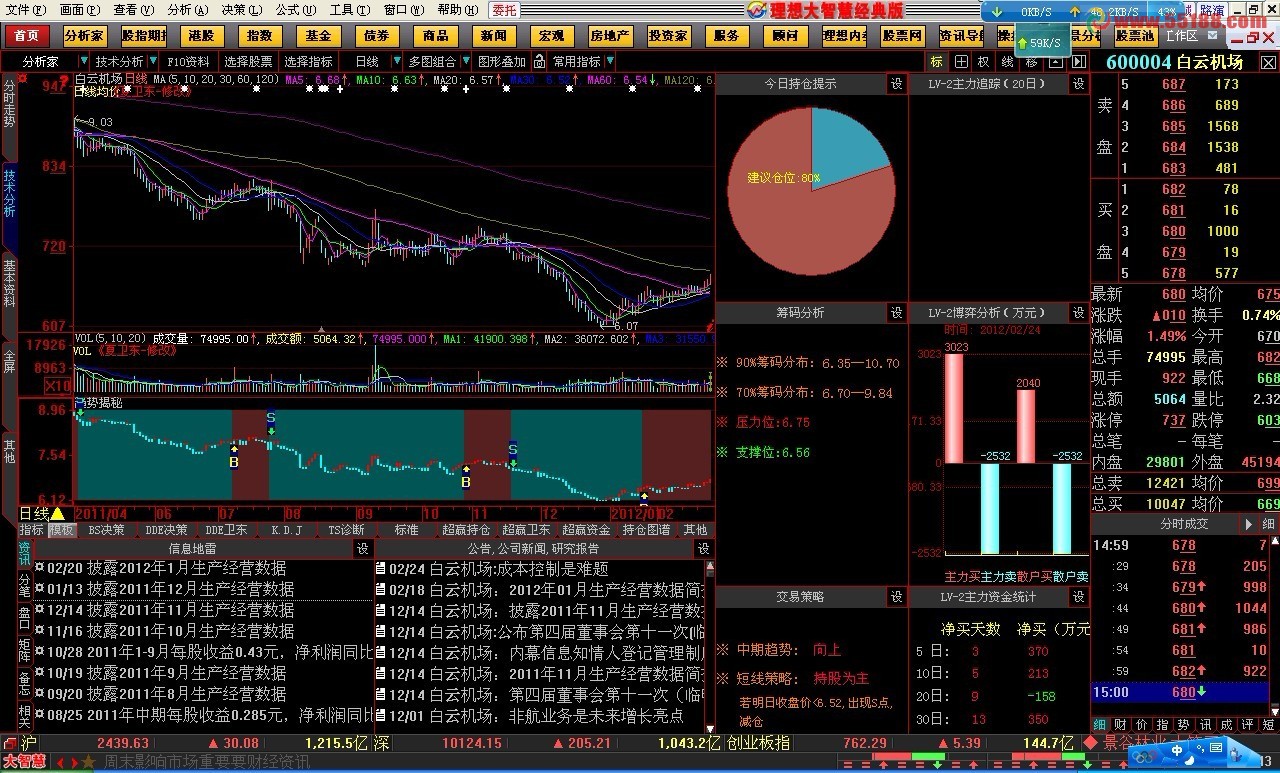Open 设 settings of LV-2主力资金统计 panel
The image size is (1280, 773).
tap(1079, 597)
